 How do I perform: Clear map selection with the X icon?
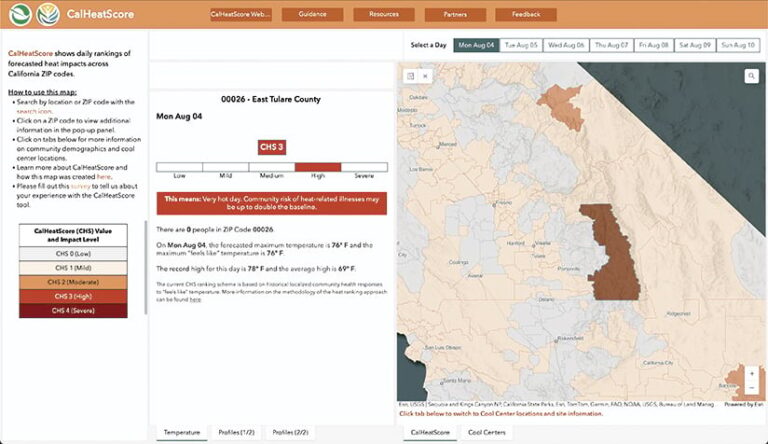pos(425,76)
